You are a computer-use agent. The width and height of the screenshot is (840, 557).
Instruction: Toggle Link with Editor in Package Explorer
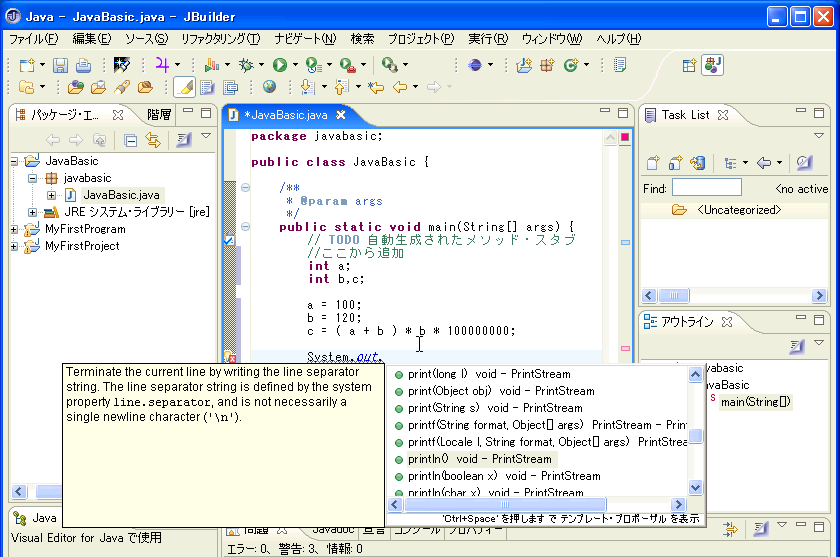pyautogui.click(x=153, y=140)
